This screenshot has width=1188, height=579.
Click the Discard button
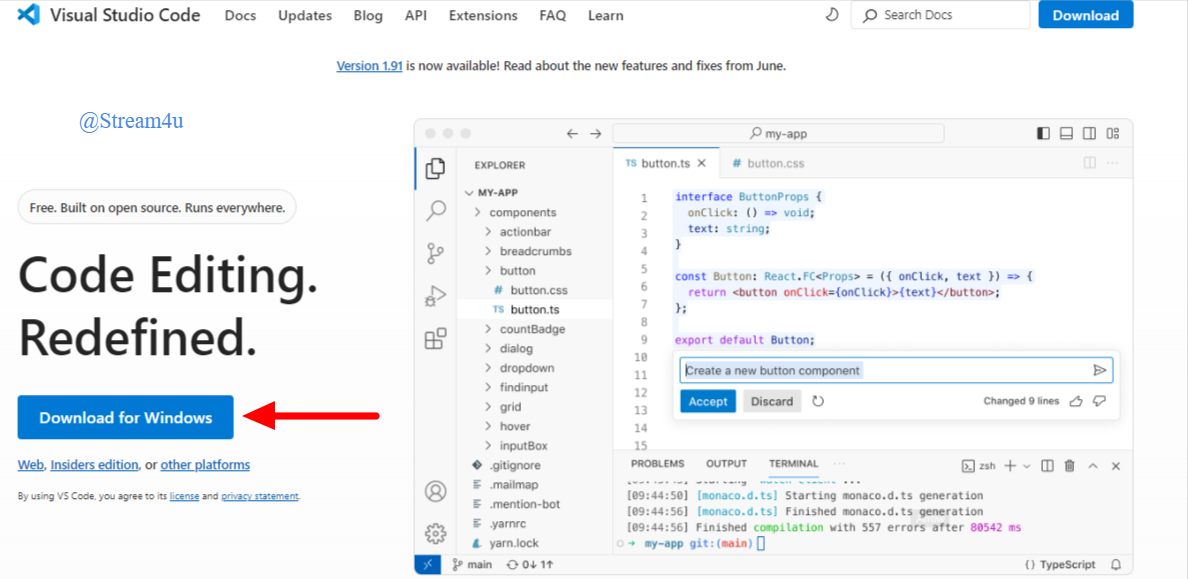tap(772, 402)
